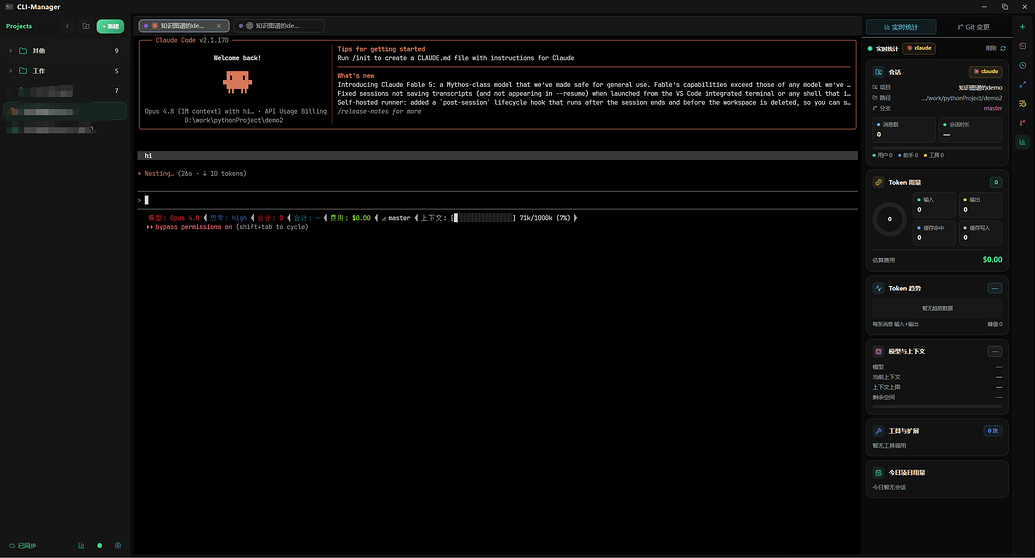The height and width of the screenshot is (558, 1035).
Task: Select the stats chart icon in the right rail
Action: tap(1022, 142)
